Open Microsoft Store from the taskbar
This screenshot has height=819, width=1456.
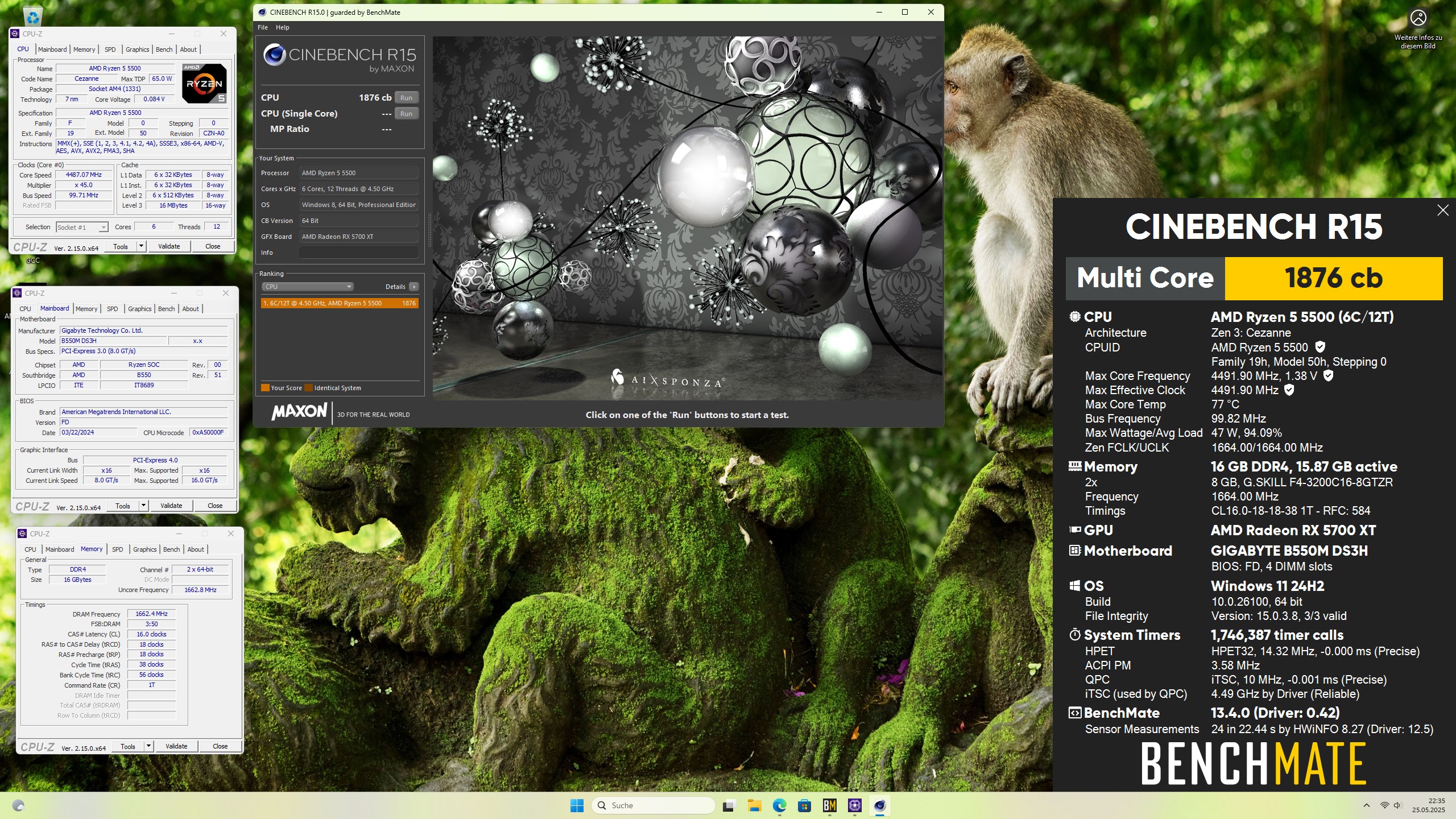coord(804,805)
